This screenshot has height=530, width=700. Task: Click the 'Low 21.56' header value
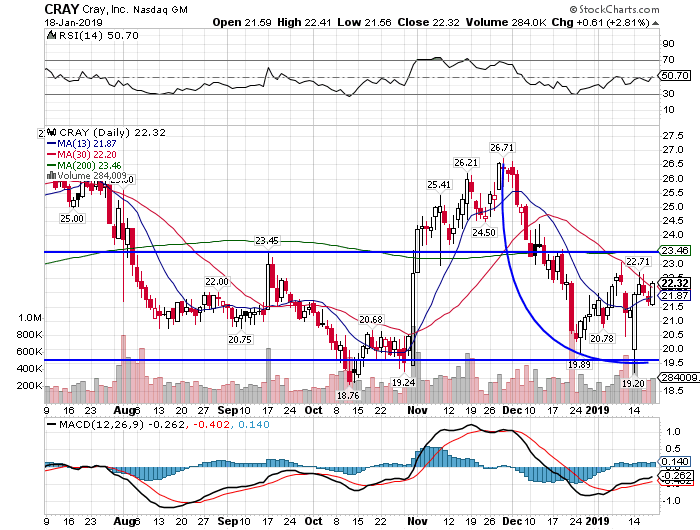pyautogui.click(x=364, y=22)
